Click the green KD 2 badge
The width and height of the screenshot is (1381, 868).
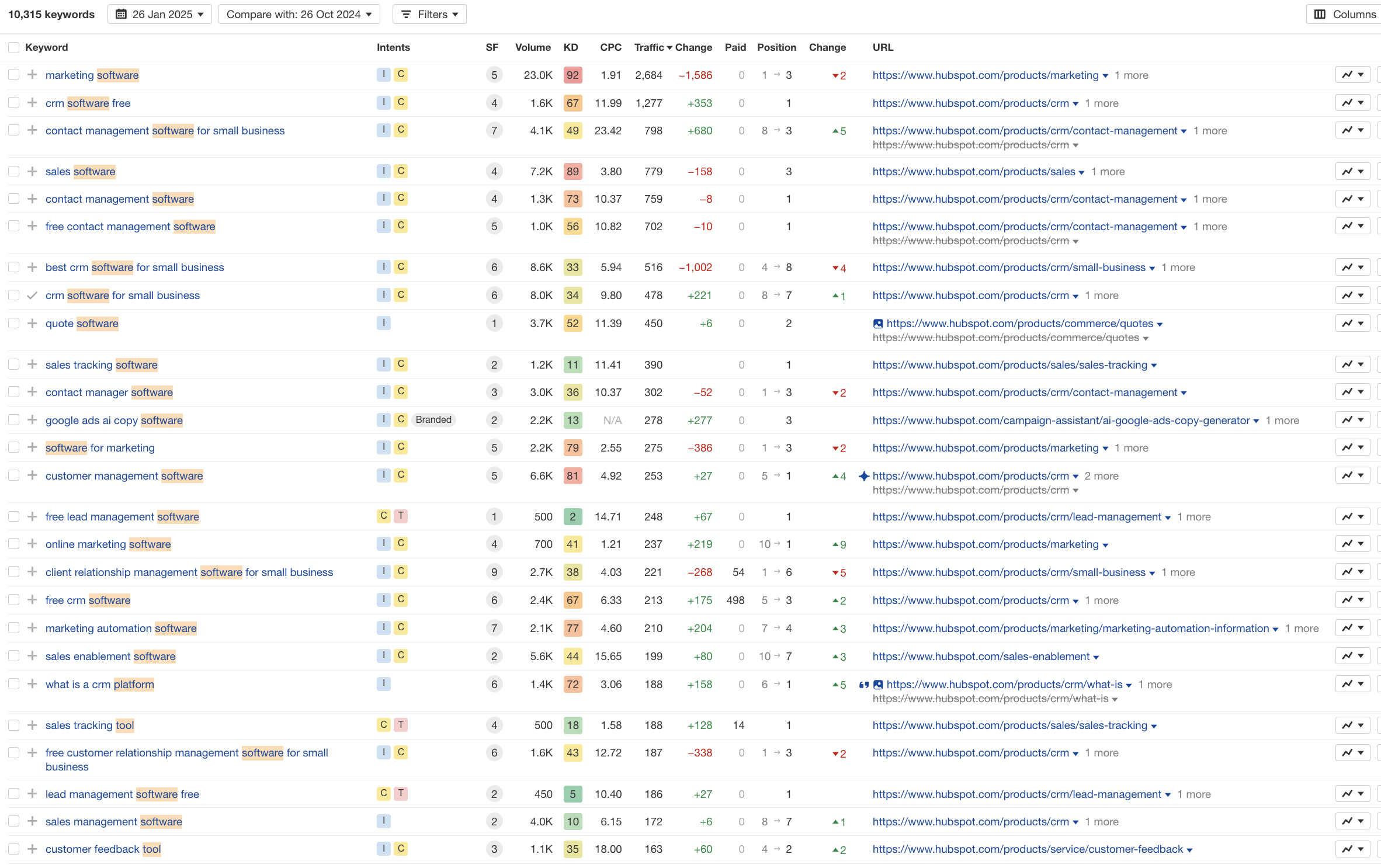pyautogui.click(x=572, y=516)
